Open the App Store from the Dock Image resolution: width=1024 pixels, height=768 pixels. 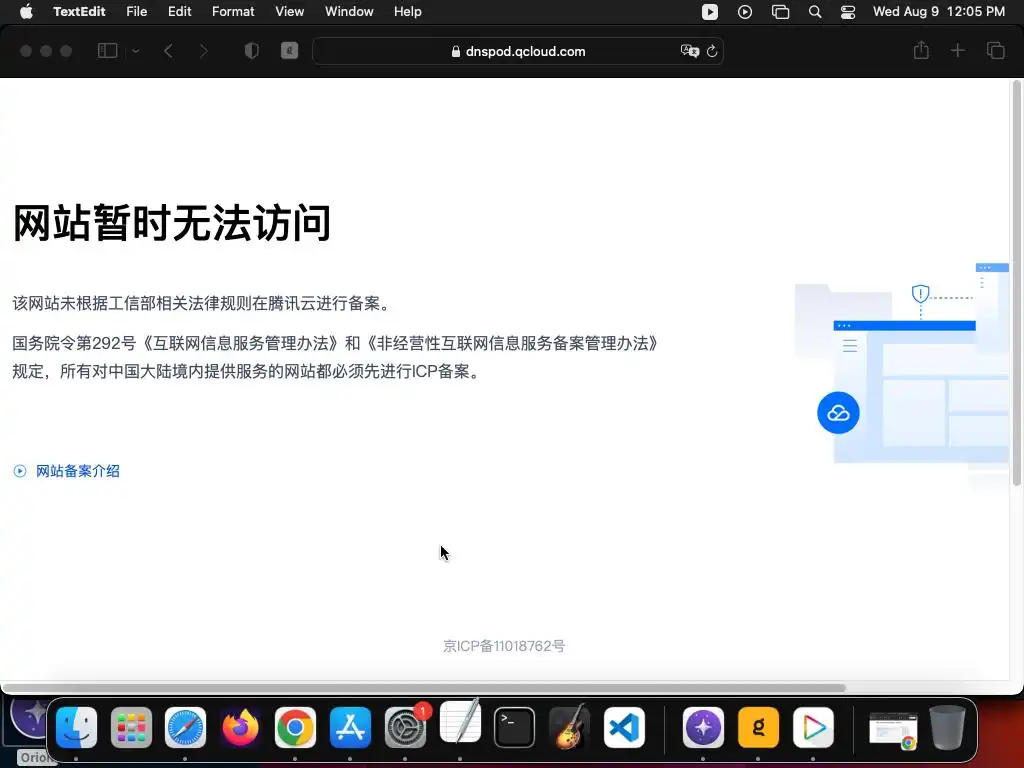coord(350,728)
